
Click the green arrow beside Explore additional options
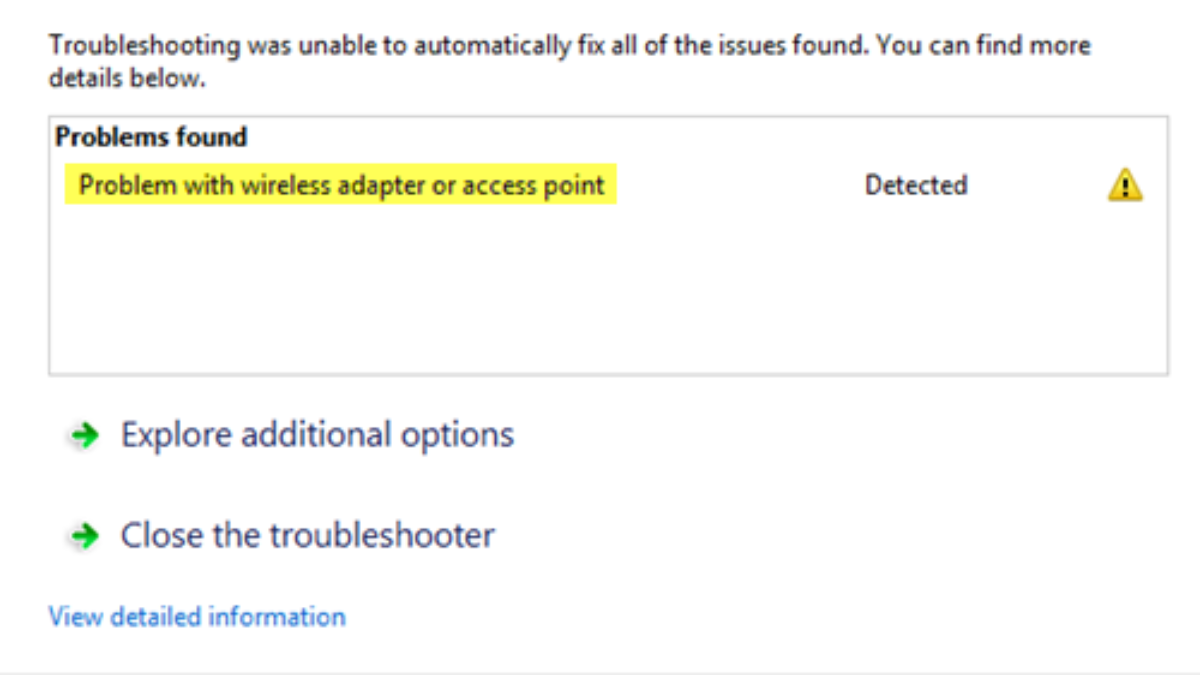point(87,436)
